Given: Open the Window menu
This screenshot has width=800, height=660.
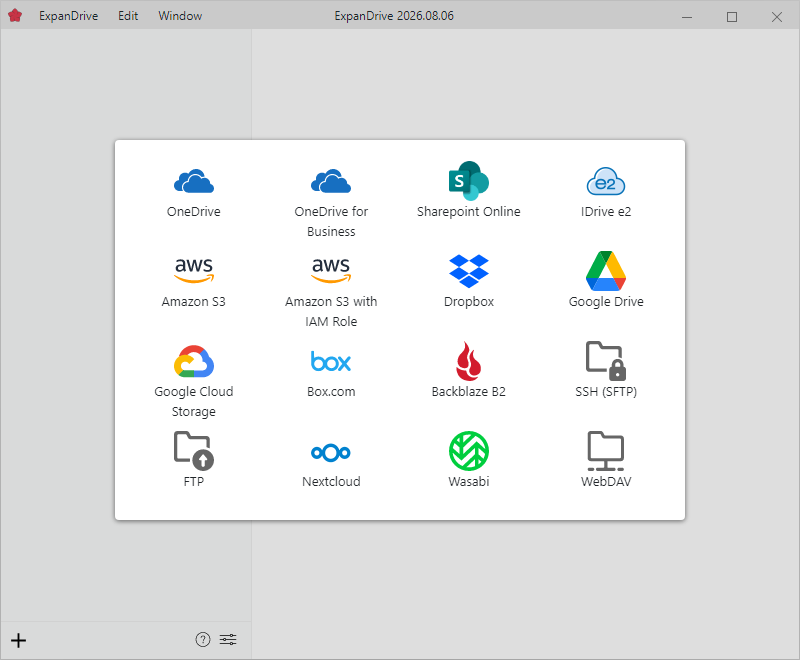Looking at the screenshot, I should point(180,16).
